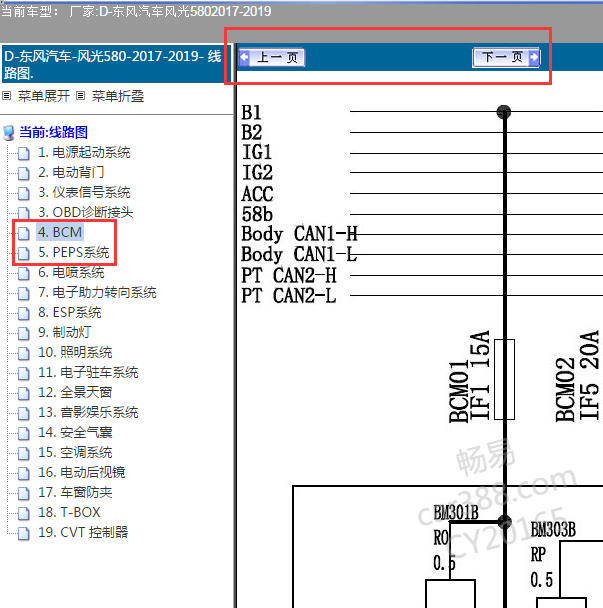Click the BCM02 IF5 20A fuse label

coord(577,376)
